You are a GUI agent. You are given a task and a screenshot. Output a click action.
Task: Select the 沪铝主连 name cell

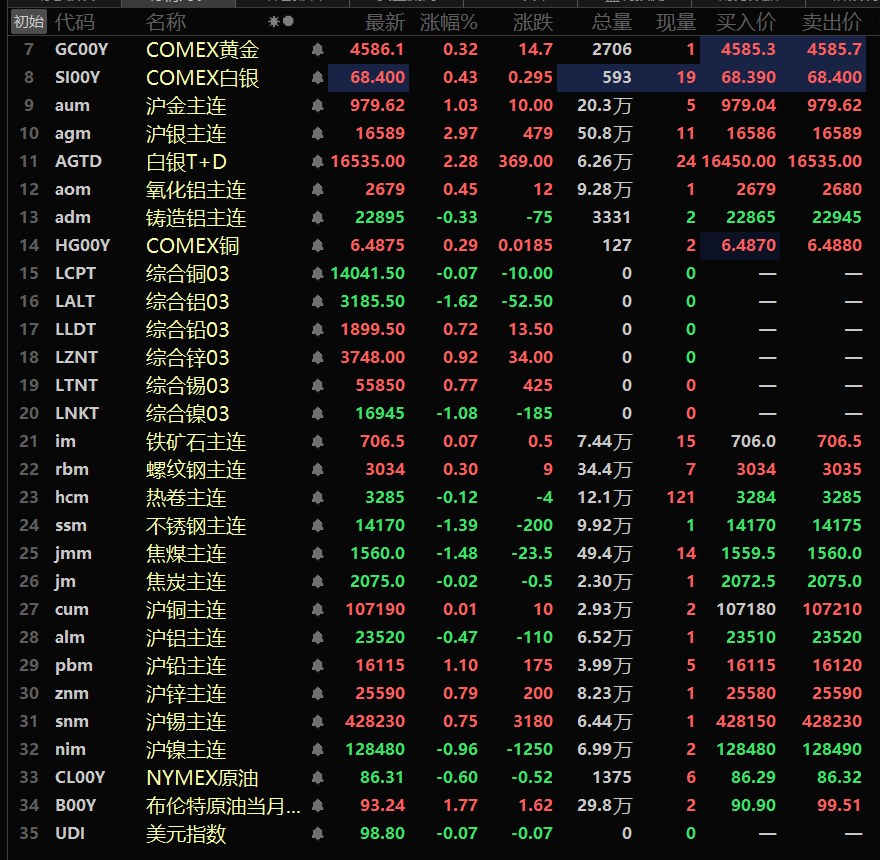[x=186, y=638]
